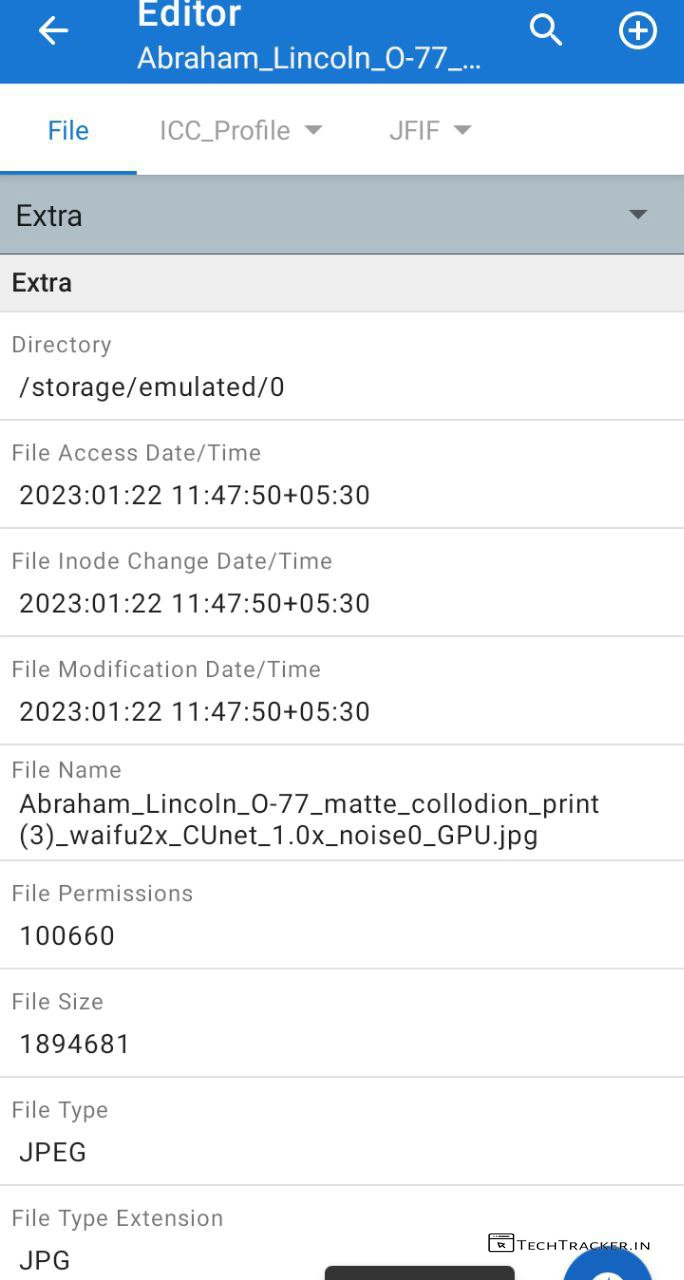The image size is (684, 1280).
Task: Edit the Directory field value
Action: point(152,387)
